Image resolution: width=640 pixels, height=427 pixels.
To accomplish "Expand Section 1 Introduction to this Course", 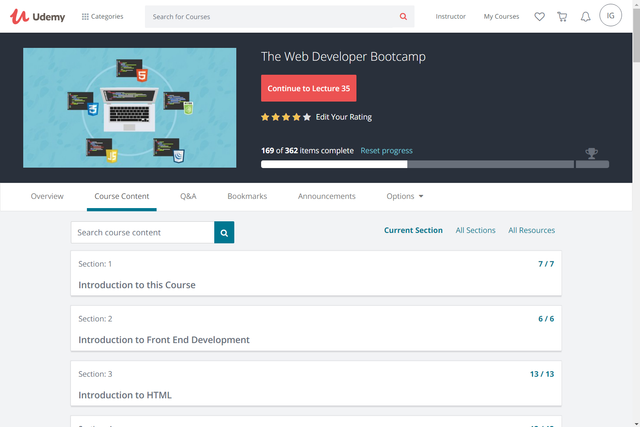I will point(316,274).
